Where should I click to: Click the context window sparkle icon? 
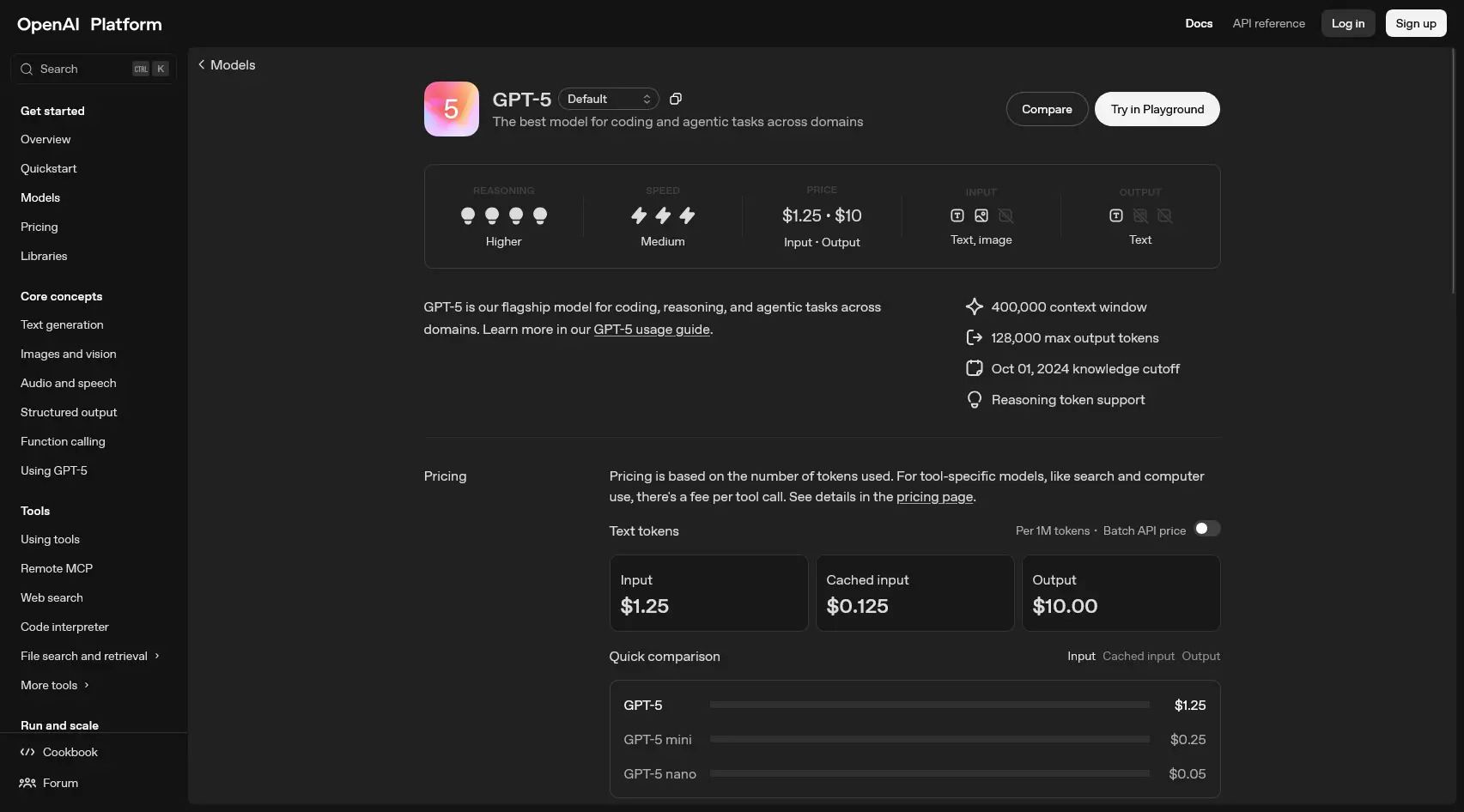point(974,306)
